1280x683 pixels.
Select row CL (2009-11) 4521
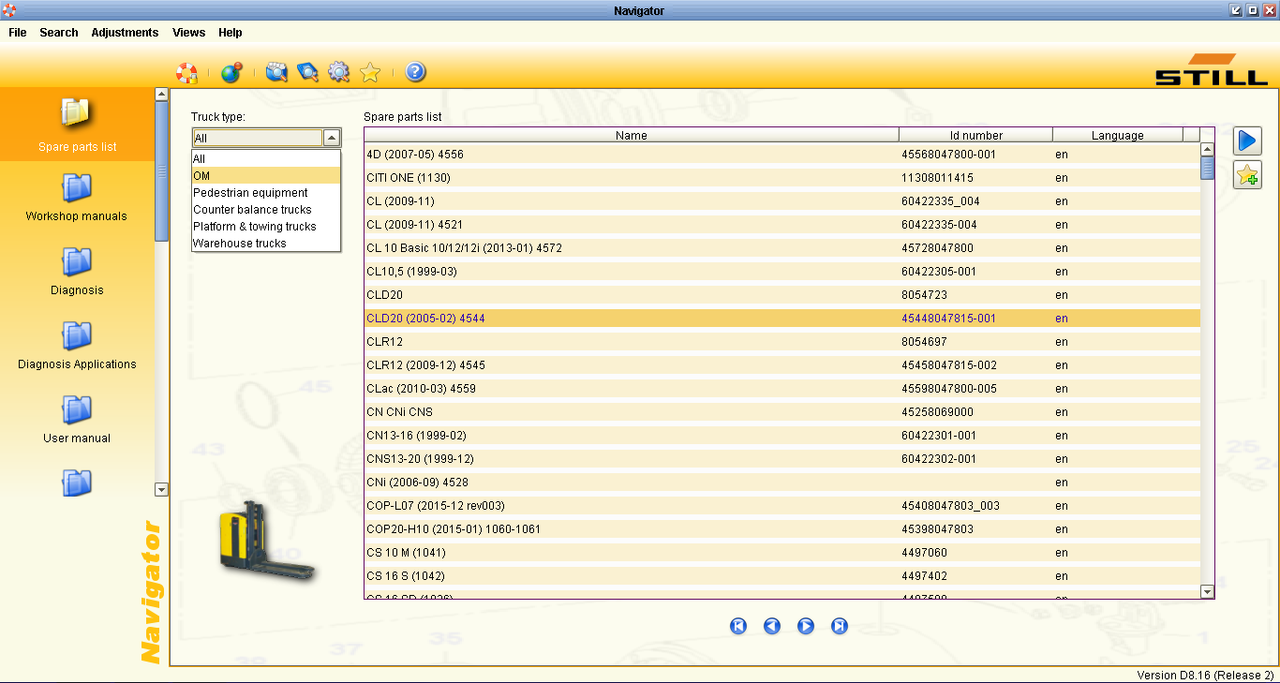pos(782,225)
